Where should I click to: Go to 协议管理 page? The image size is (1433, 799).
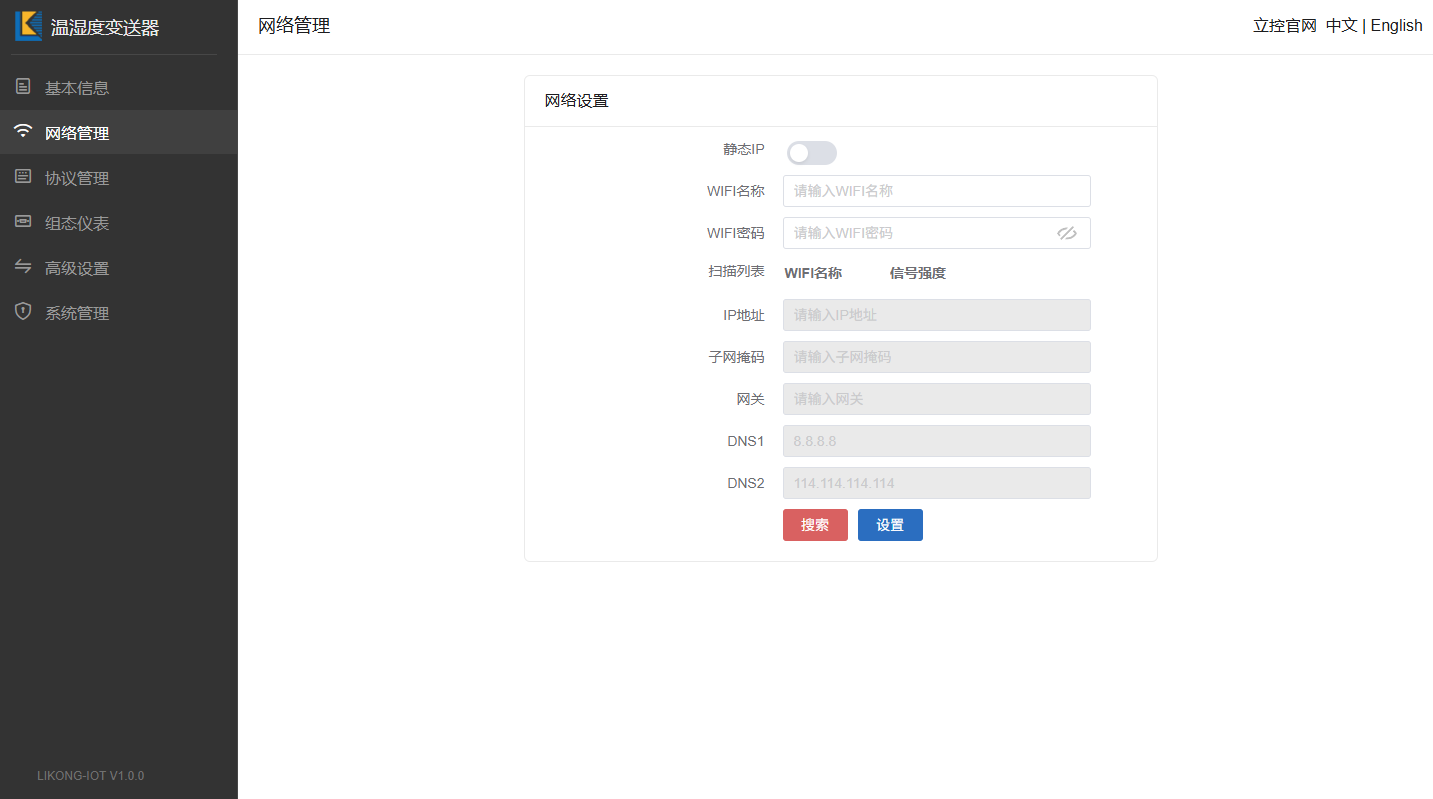tap(119, 178)
